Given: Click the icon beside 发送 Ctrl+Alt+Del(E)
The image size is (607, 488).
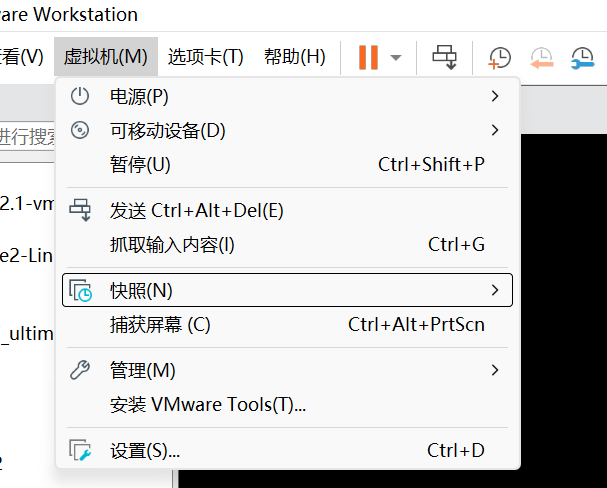Looking at the screenshot, I should [80, 210].
